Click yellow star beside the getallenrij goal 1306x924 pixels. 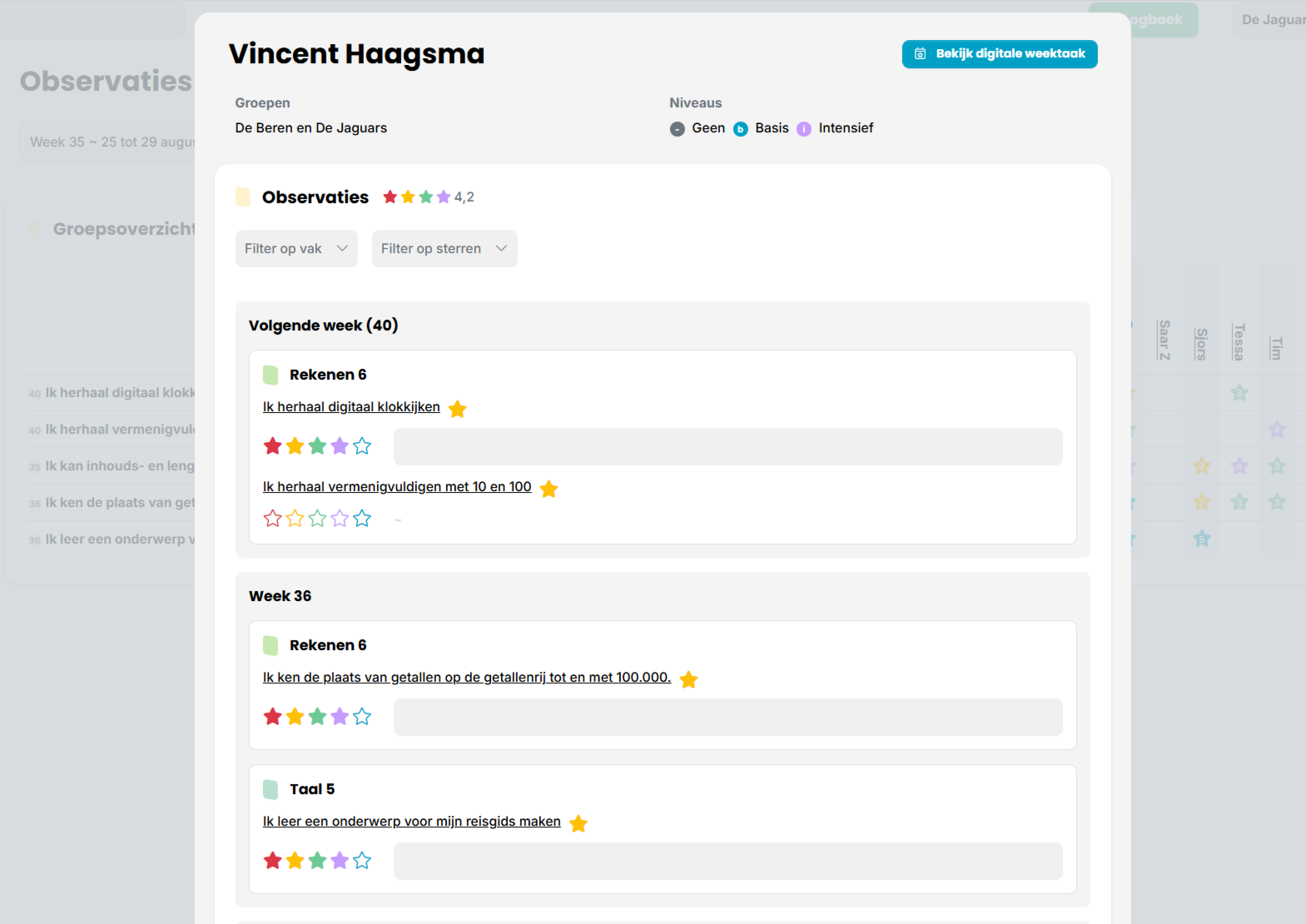[688, 679]
